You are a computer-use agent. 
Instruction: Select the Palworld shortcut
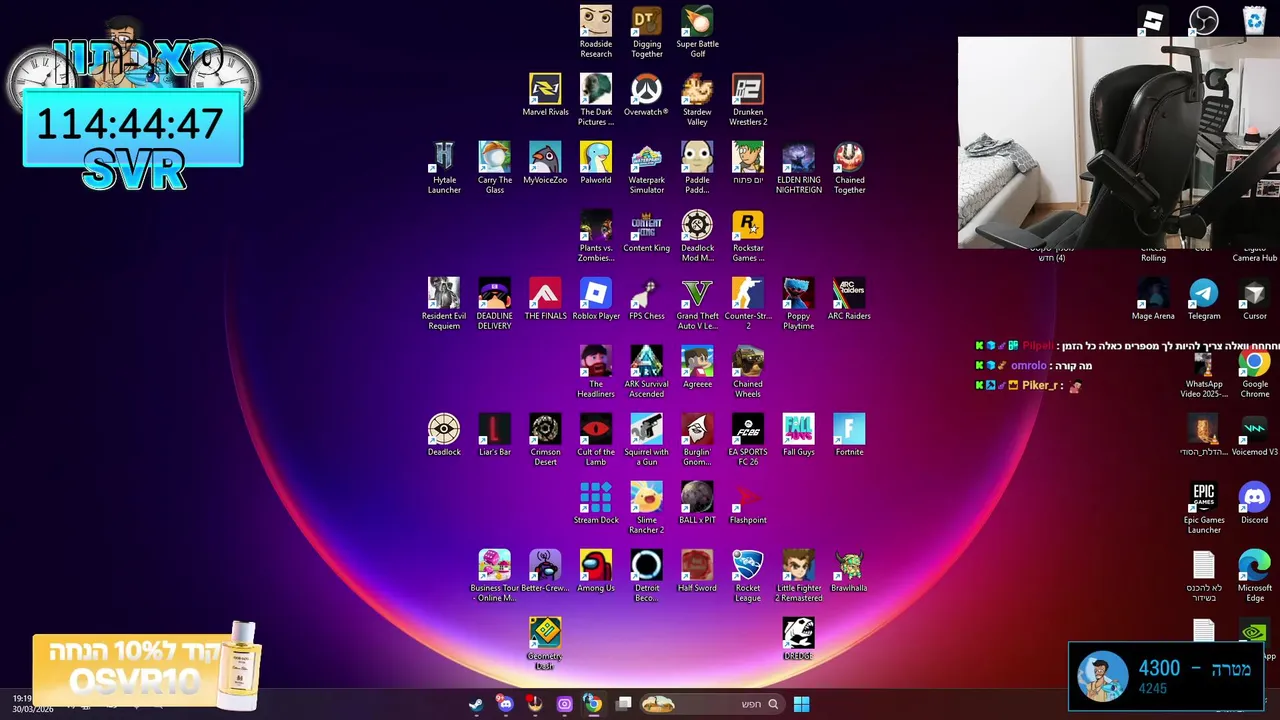(596, 157)
